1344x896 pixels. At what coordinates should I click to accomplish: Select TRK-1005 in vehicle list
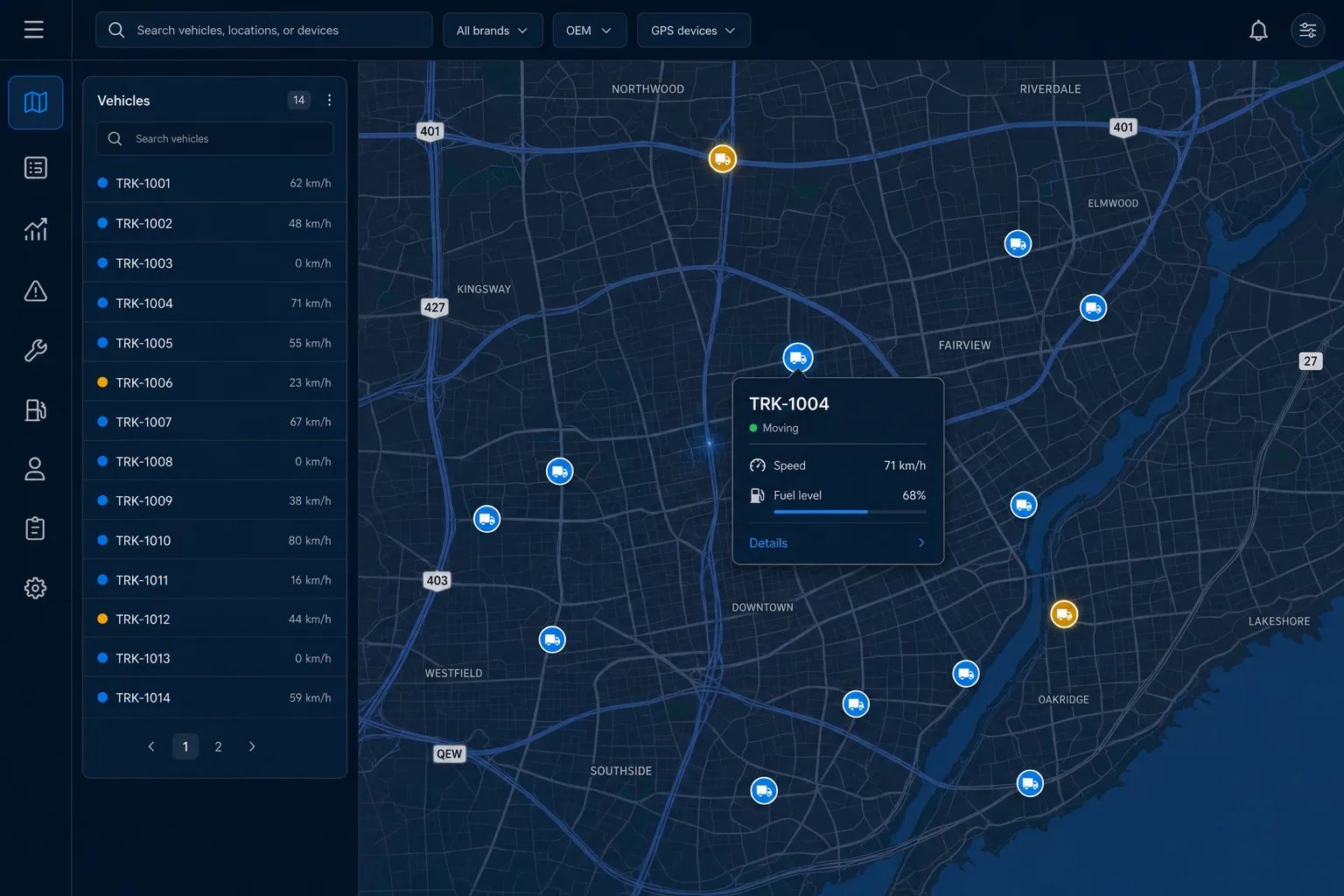click(x=214, y=343)
